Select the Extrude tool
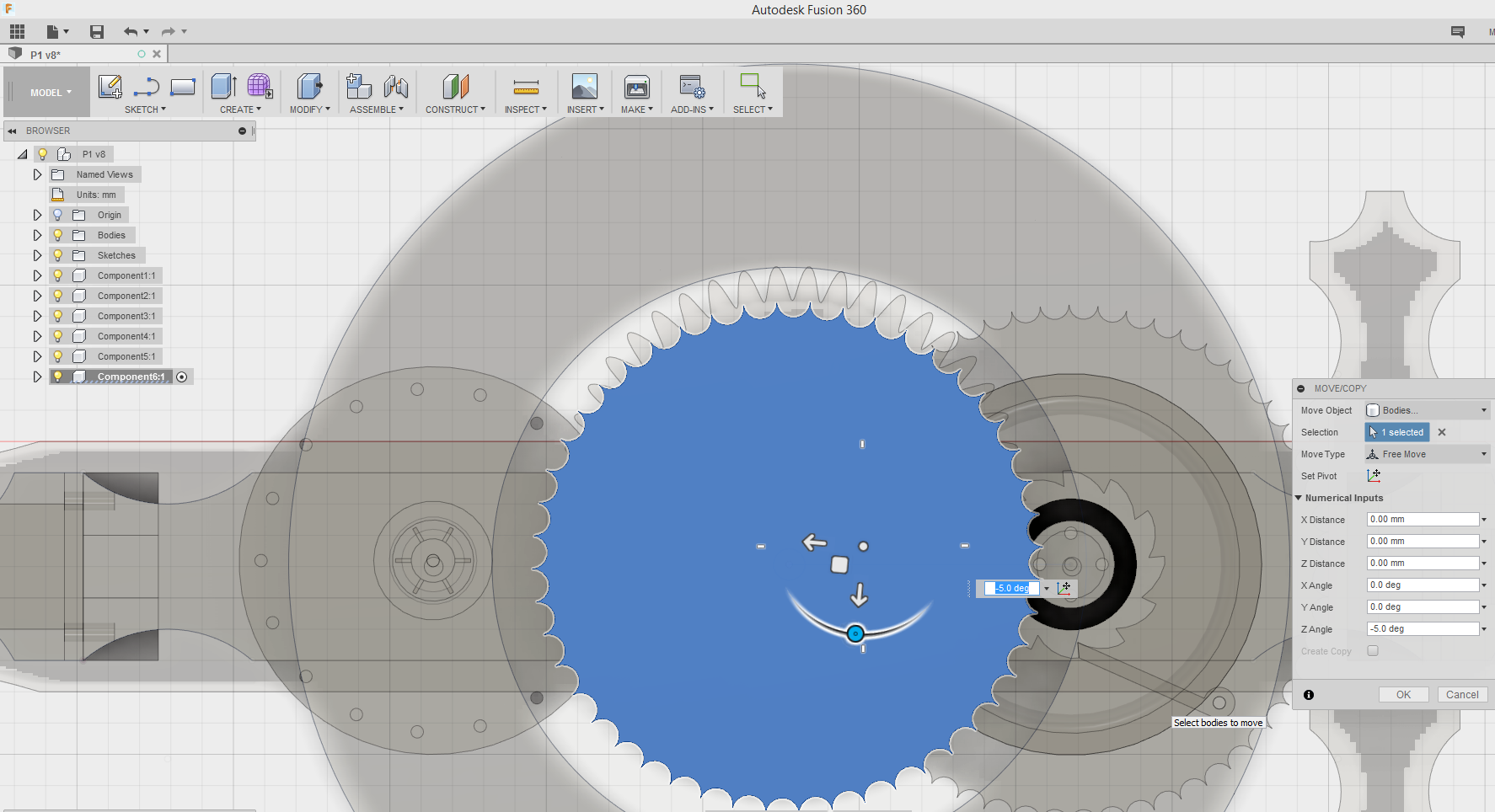The height and width of the screenshot is (812, 1495). click(223, 86)
